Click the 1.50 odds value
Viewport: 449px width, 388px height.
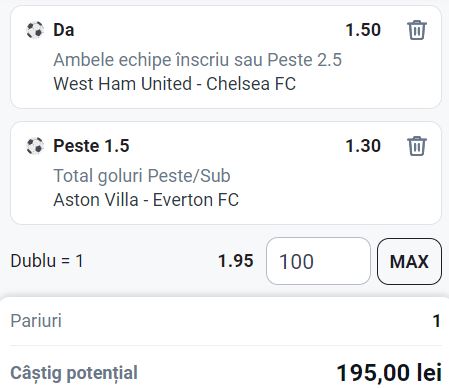(x=363, y=30)
